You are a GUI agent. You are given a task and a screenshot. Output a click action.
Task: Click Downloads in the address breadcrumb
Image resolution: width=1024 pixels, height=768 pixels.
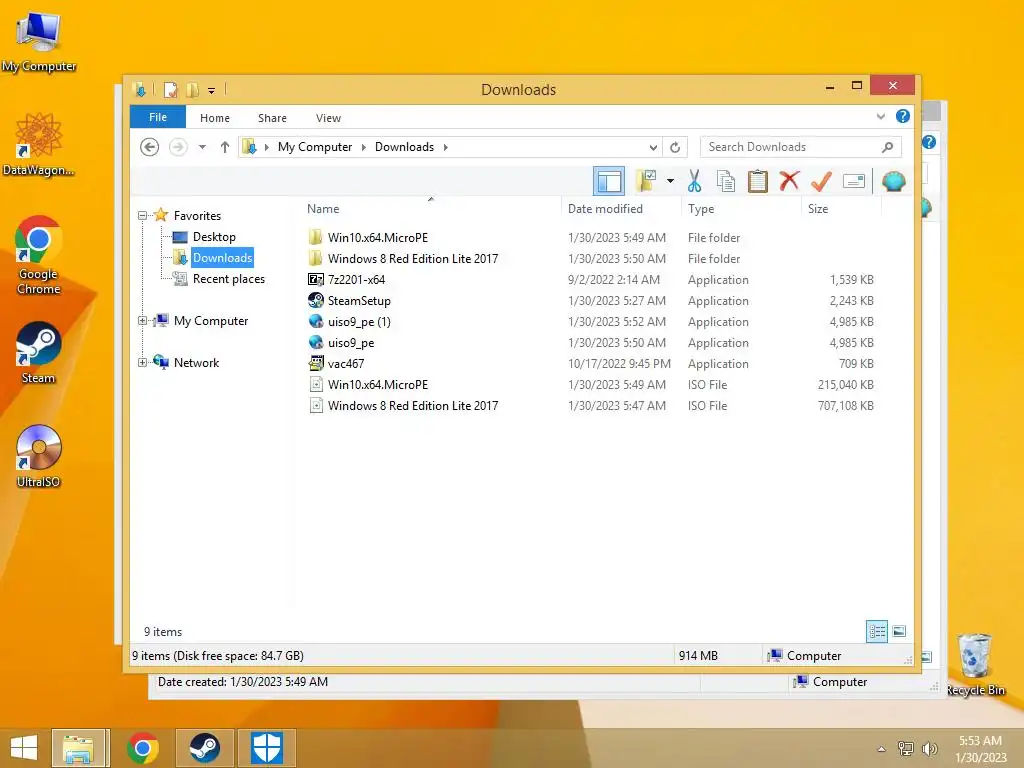coord(404,147)
